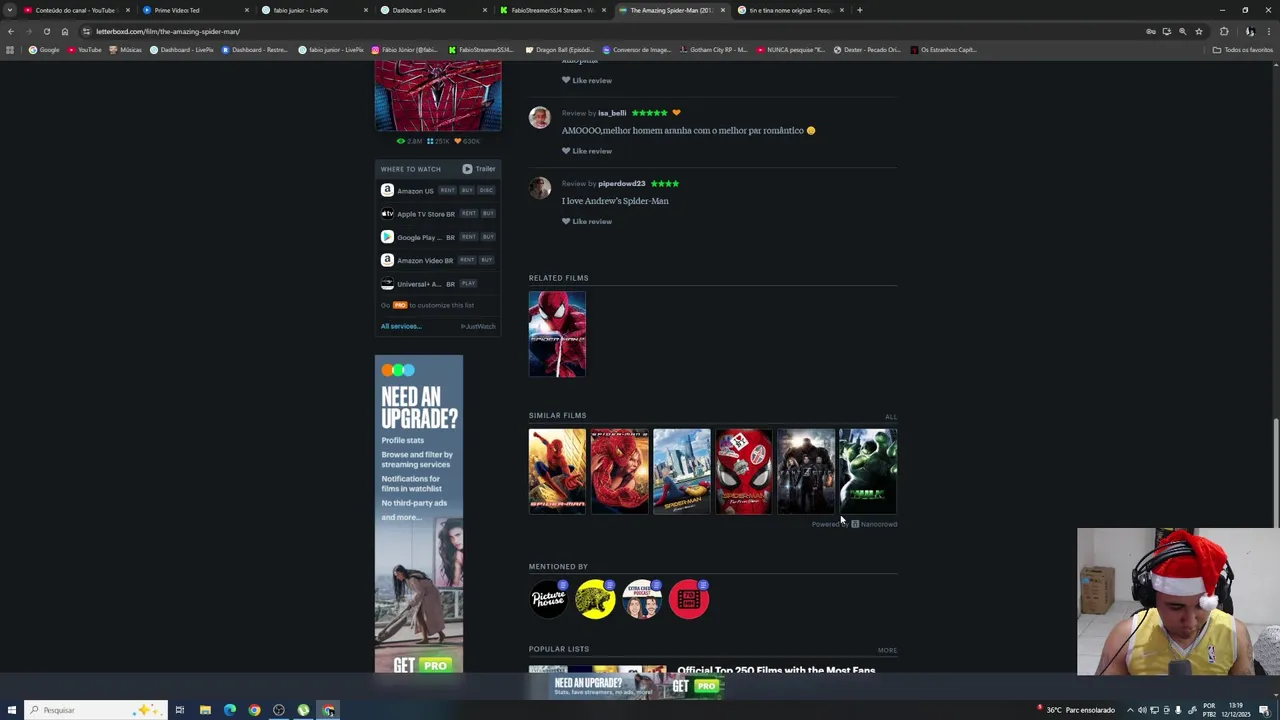Open the Google Play BR service icon
The width and height of the screenshot is (1280, 720).
387,237
